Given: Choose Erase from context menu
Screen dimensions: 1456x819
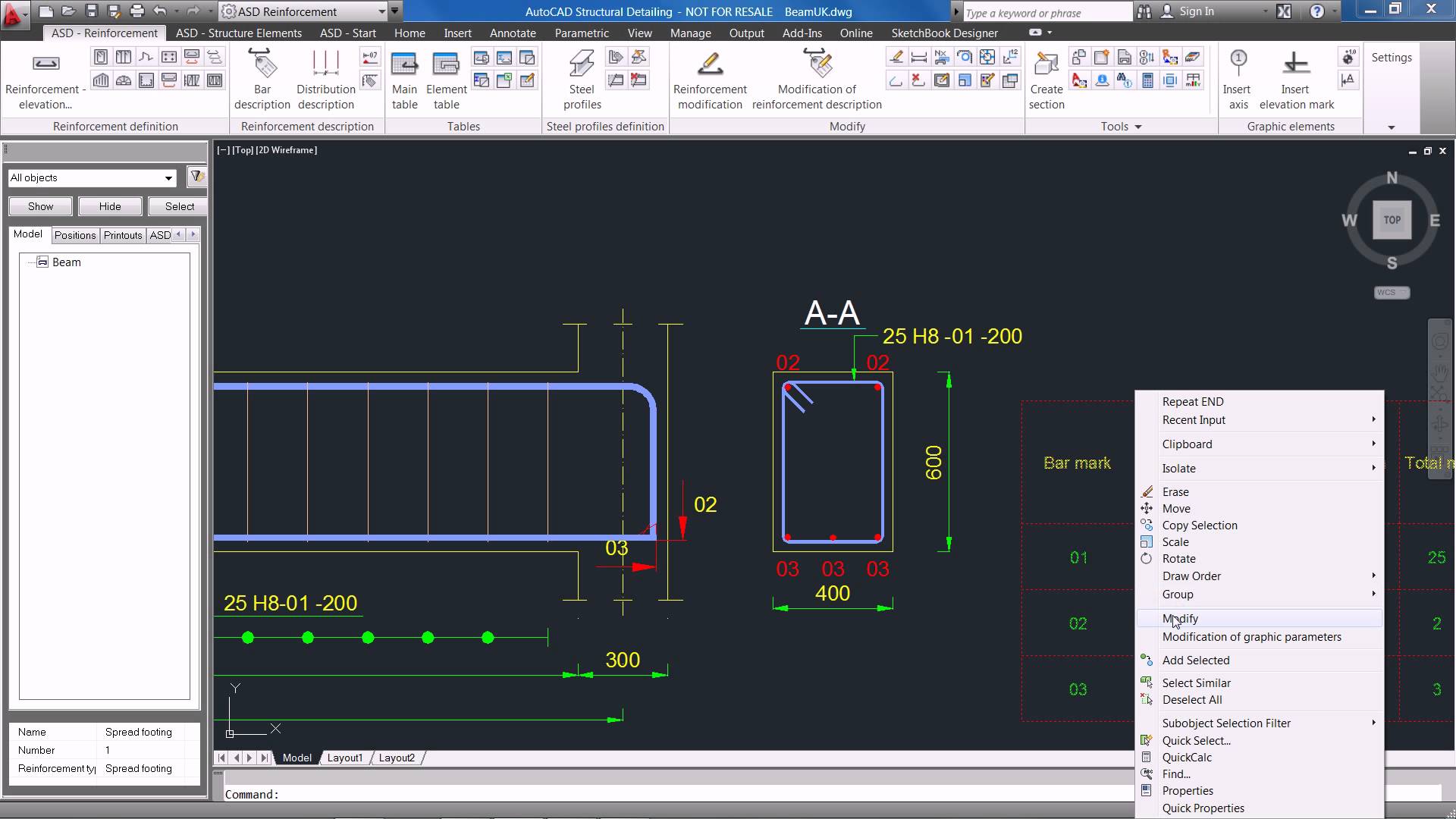Looking at the screenshot, I should (x=1260, y=492).
